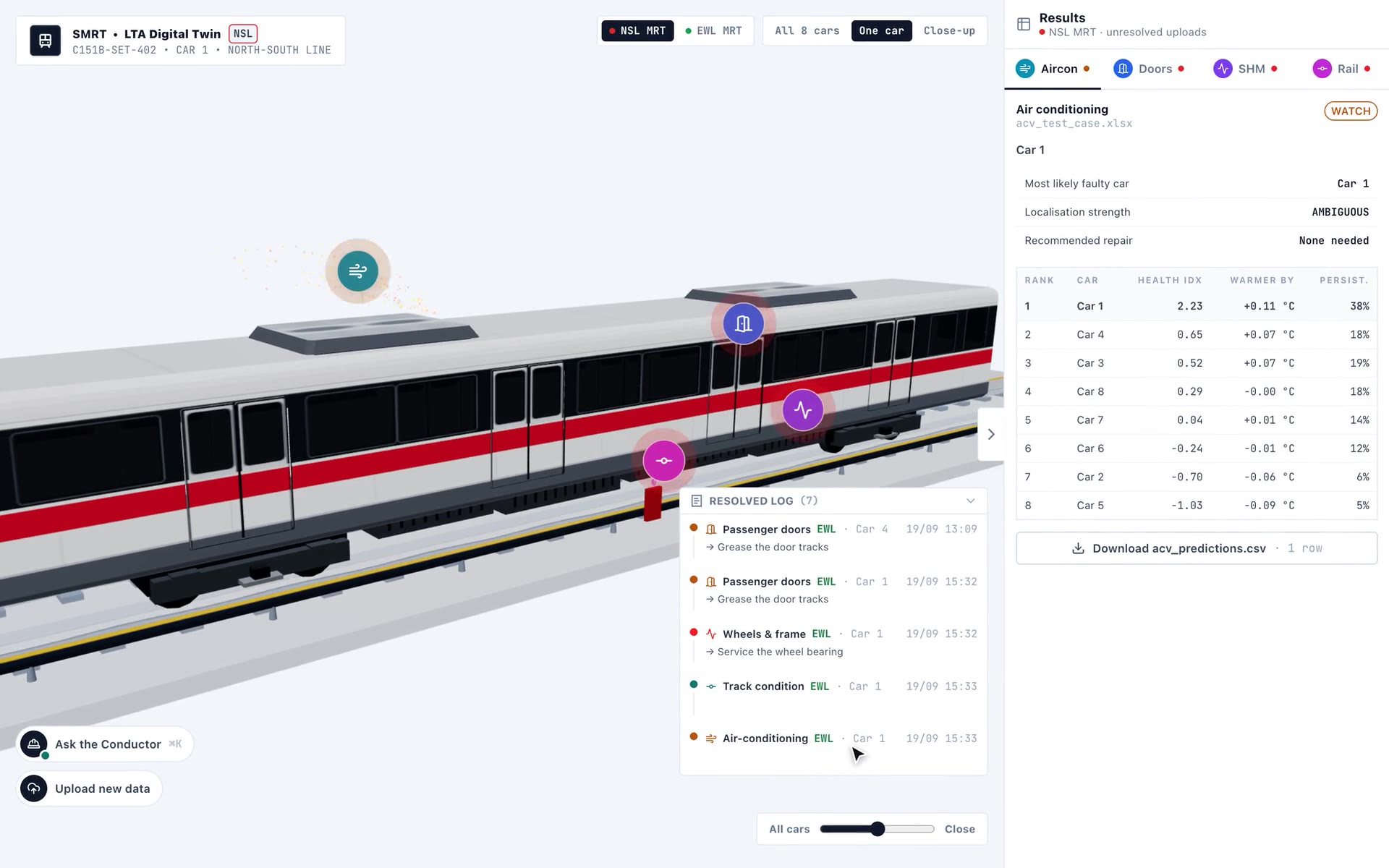Viewport: 1389px width, 868px height.
Task: Open the SHM results tab
Action: [x=1245, y=69]
